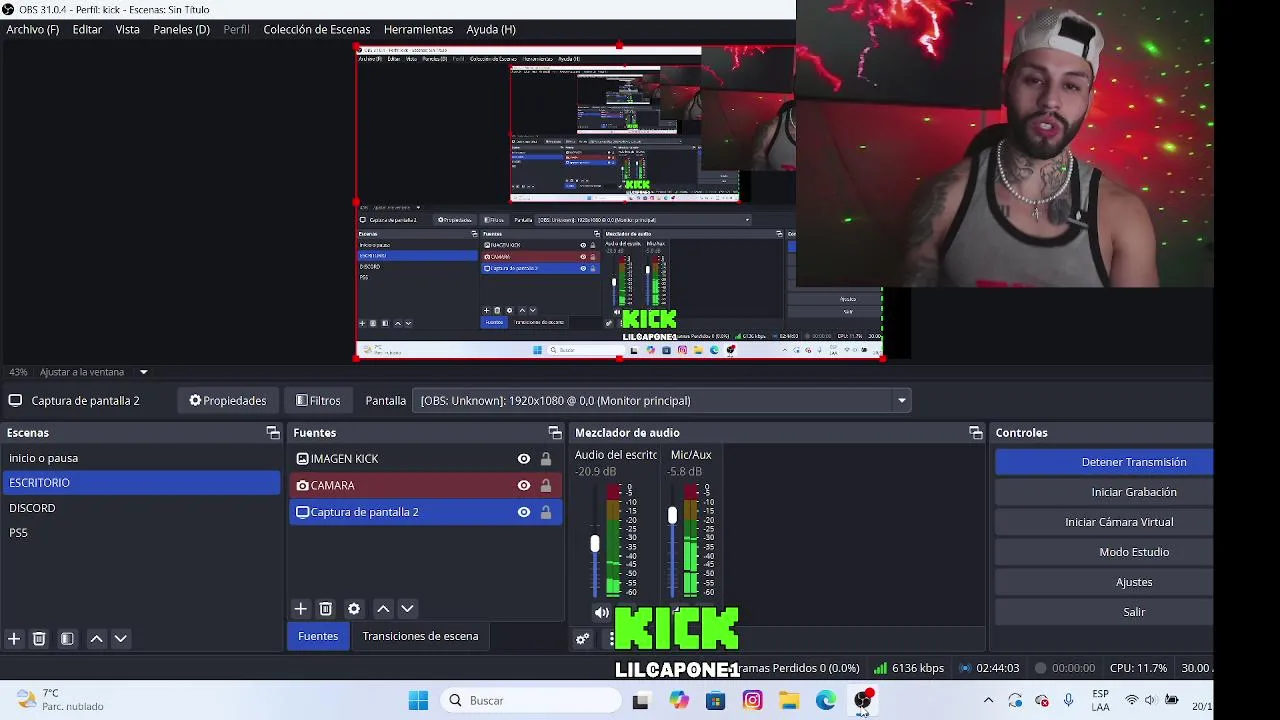Select the PS5 scene
Image resolution: width=1280 pixels, height=720 pixels.
[141, 533]
